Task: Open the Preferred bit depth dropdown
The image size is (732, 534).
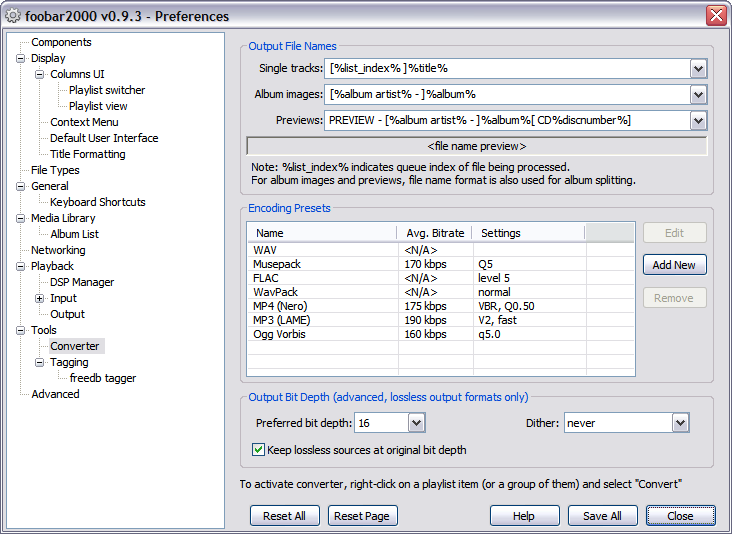Action: click(416, 423)
